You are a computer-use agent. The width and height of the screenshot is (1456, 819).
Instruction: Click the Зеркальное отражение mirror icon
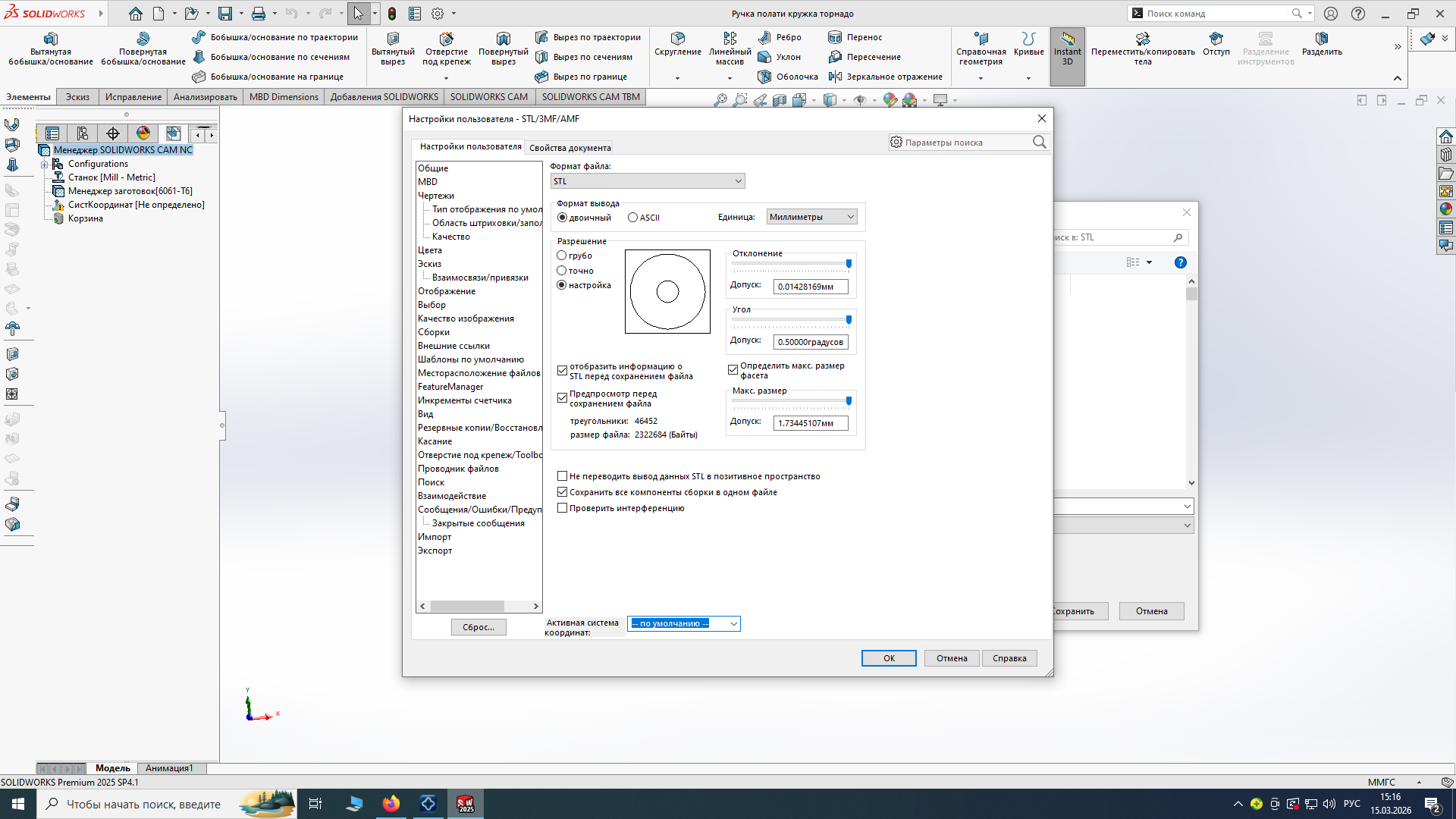click(x=835, y=77)
